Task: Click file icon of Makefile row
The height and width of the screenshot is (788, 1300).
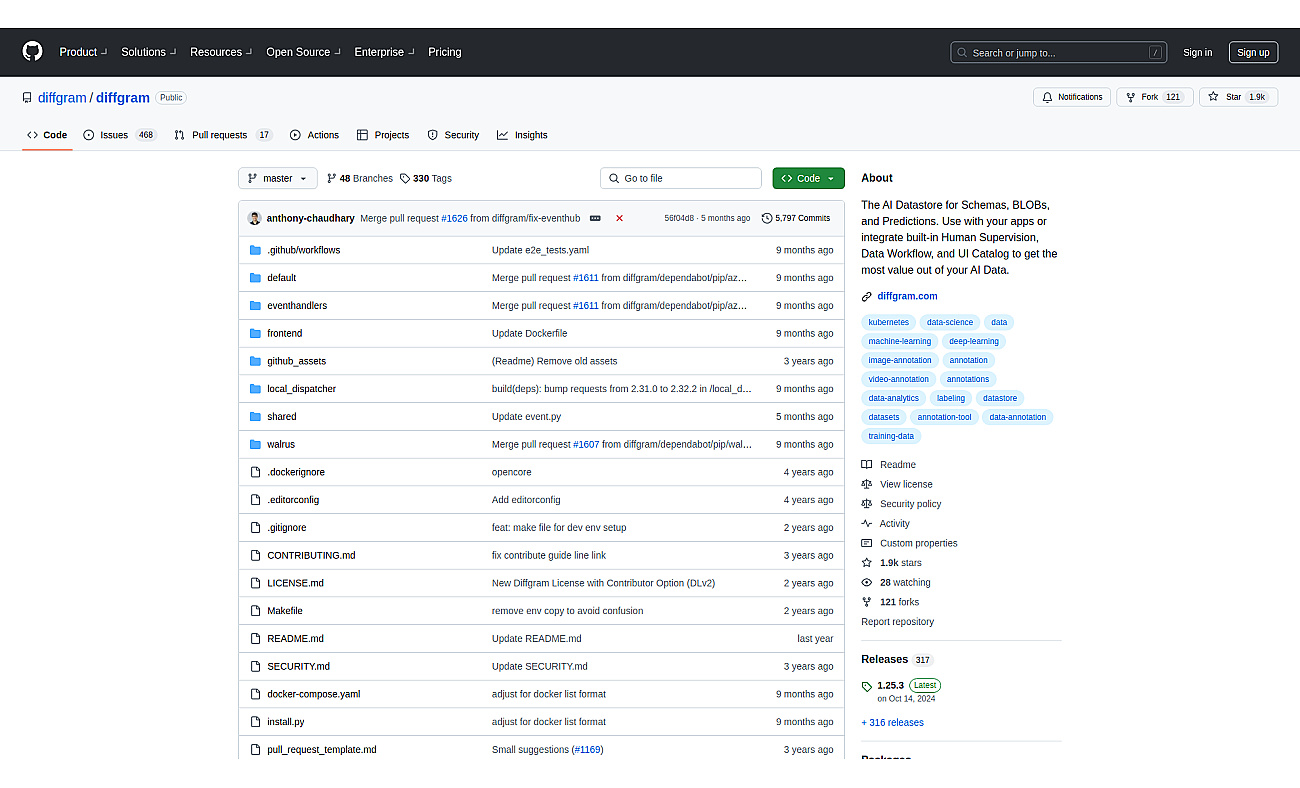Action: coord(256,611)
